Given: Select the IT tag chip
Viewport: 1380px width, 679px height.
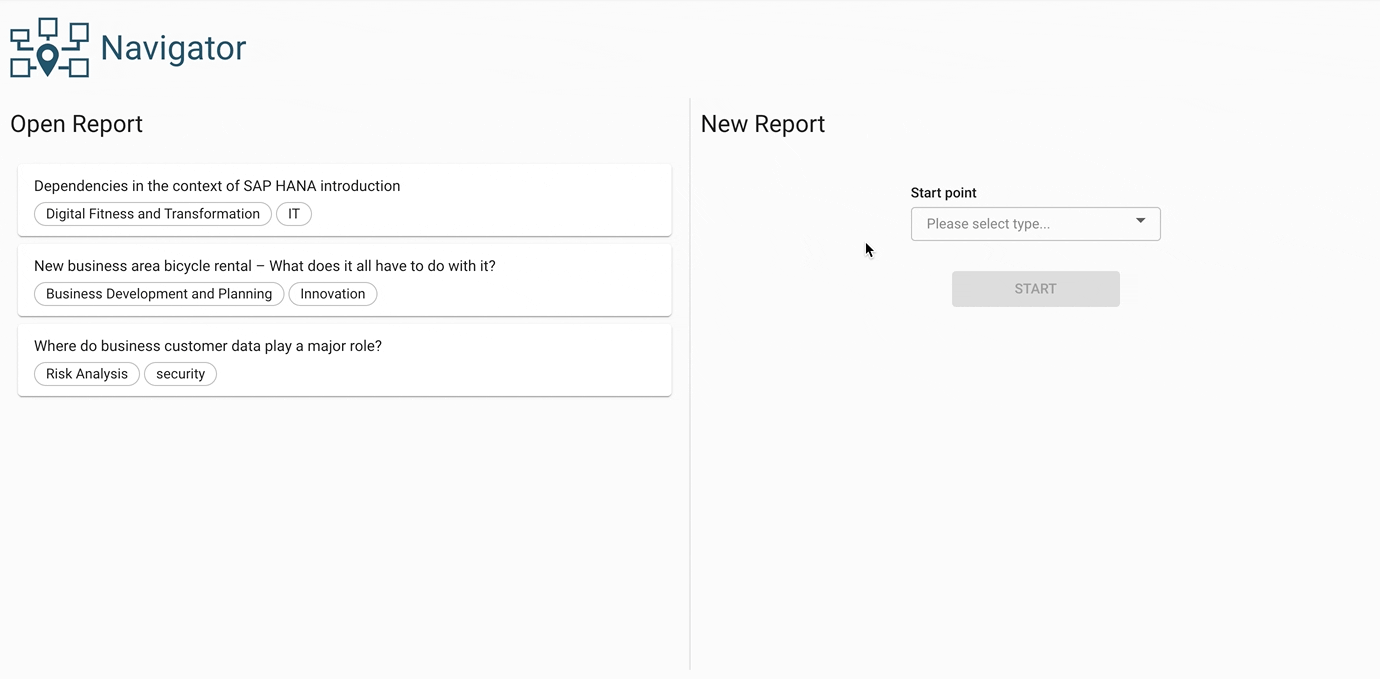Looking at the screenshot, I should 294,214.
